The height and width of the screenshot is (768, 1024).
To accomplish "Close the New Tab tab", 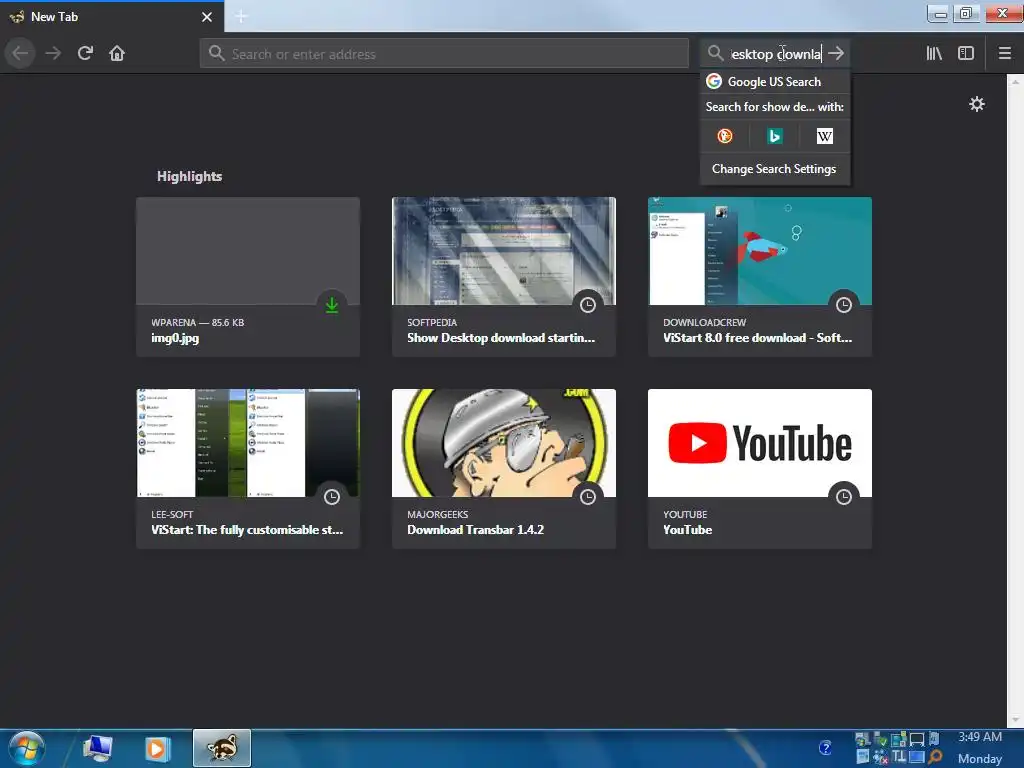I will click(207, 17).
